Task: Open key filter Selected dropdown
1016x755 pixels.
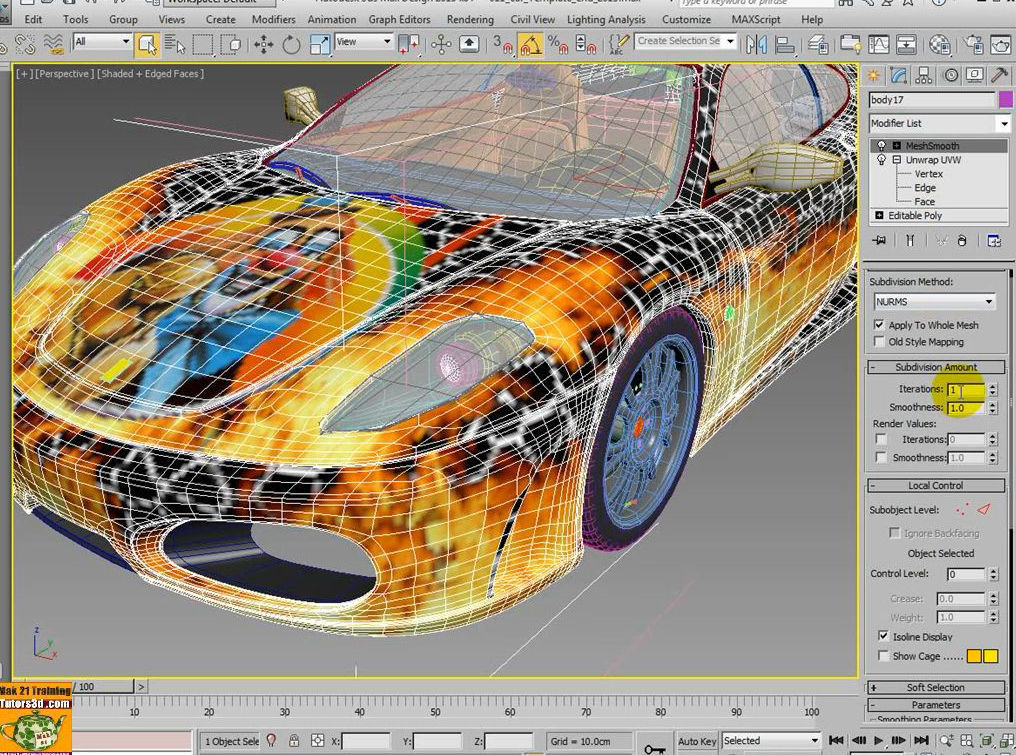Action: pyautogui.click(x=770, y=741)
